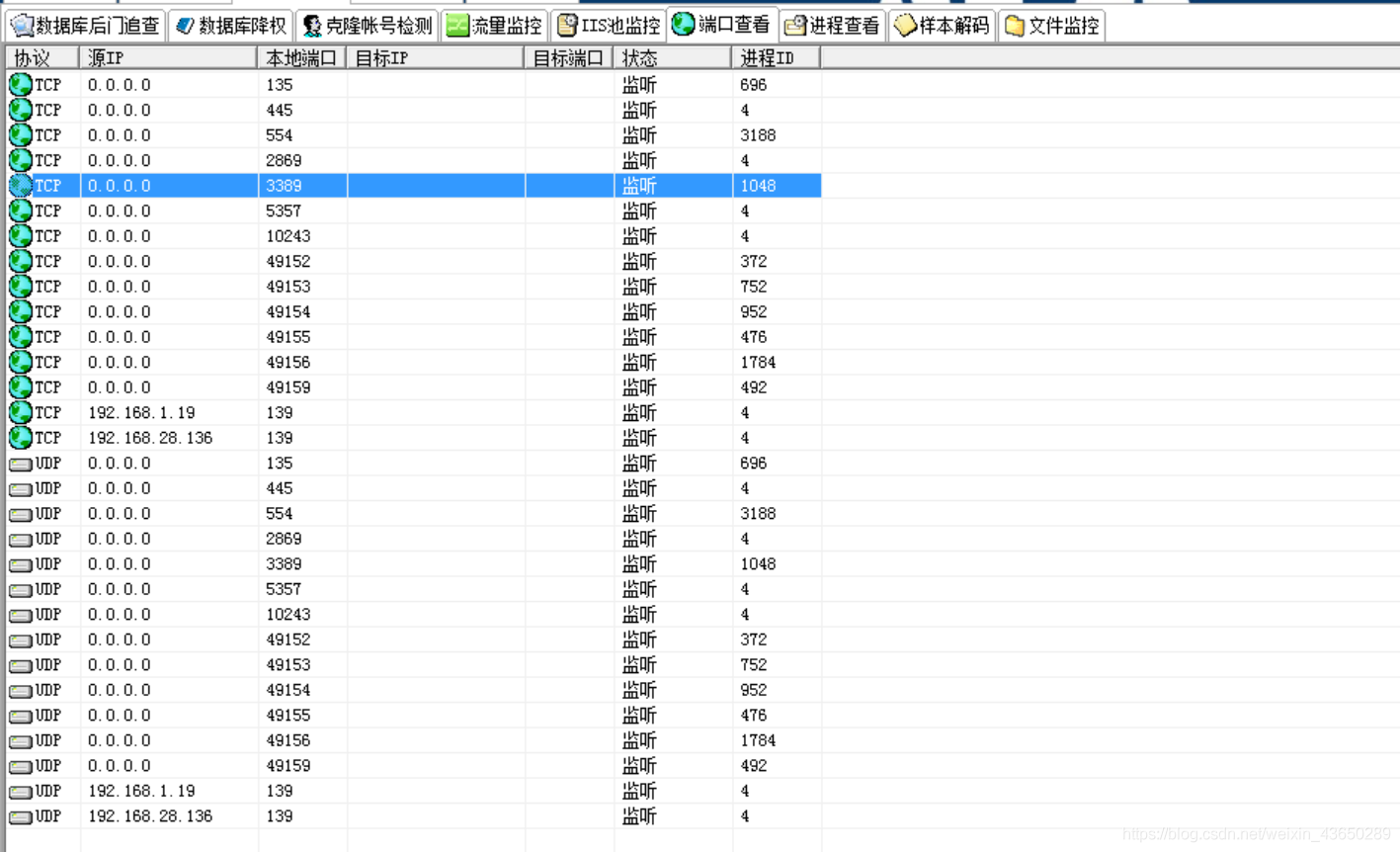Sort by the 协议 column header
1400x852 pixels.
click(x=43, y=58)
